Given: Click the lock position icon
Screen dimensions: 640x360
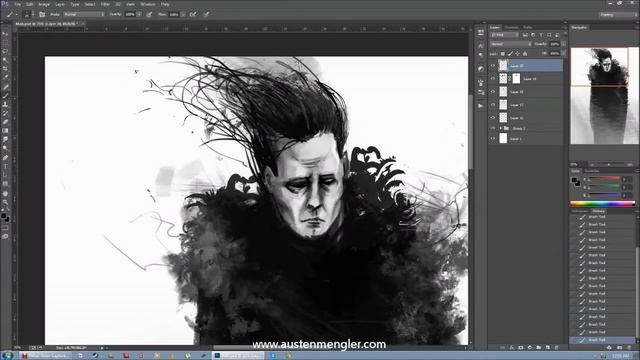Looking at the screenshot, I should point(518,53).
